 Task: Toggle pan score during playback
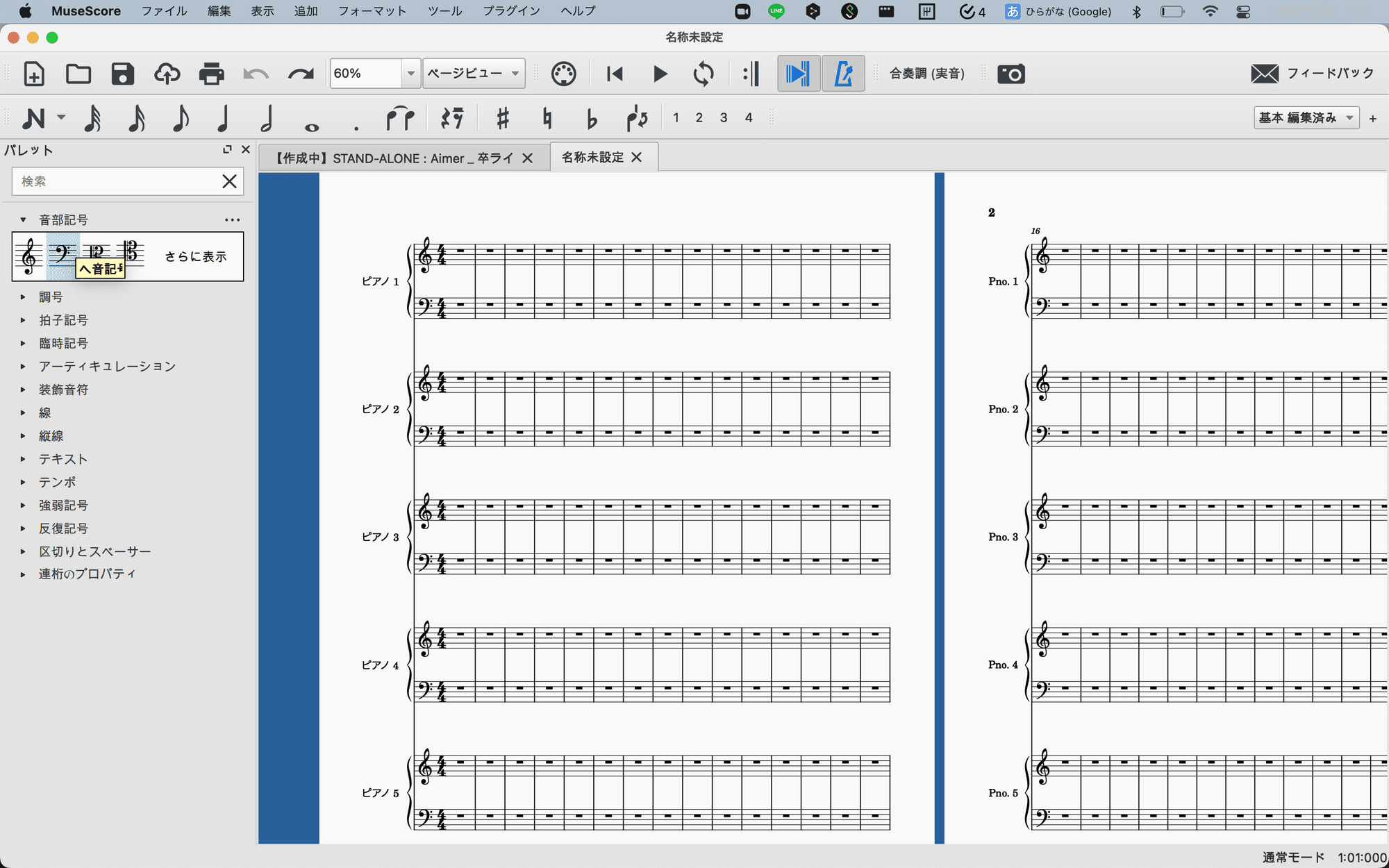coord(798,74)
